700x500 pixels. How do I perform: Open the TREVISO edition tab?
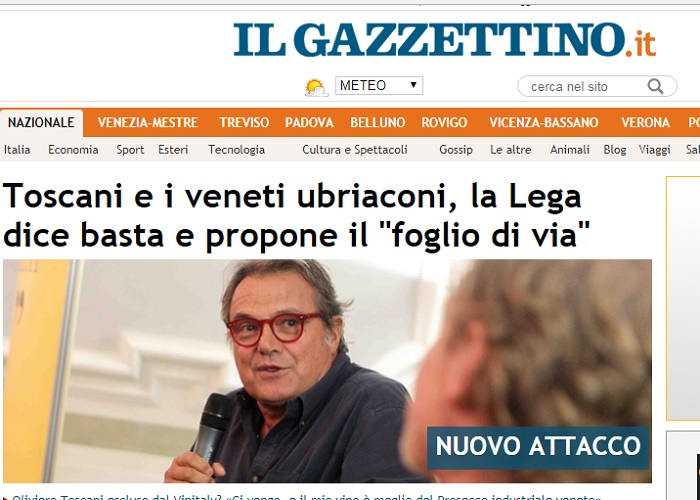244,123
